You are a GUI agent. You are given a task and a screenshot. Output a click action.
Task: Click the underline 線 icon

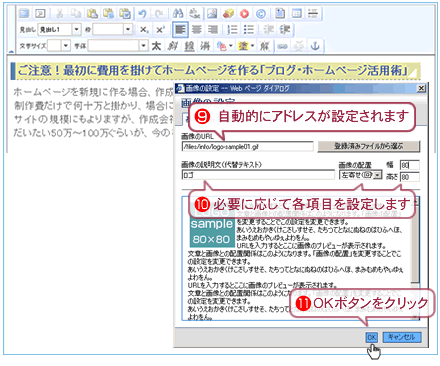point(189,46)
